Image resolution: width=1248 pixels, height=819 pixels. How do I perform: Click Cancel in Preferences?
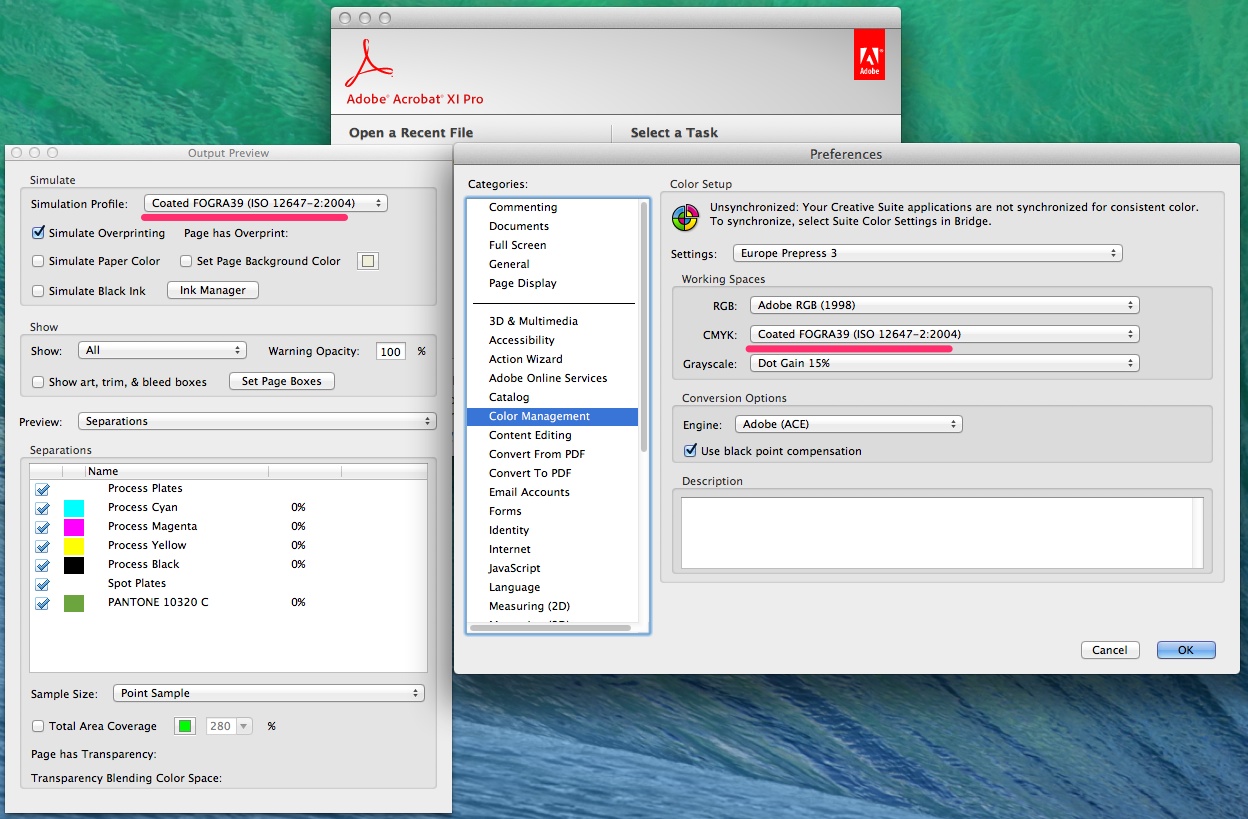pyautogui.click(x=1110, y=650)
